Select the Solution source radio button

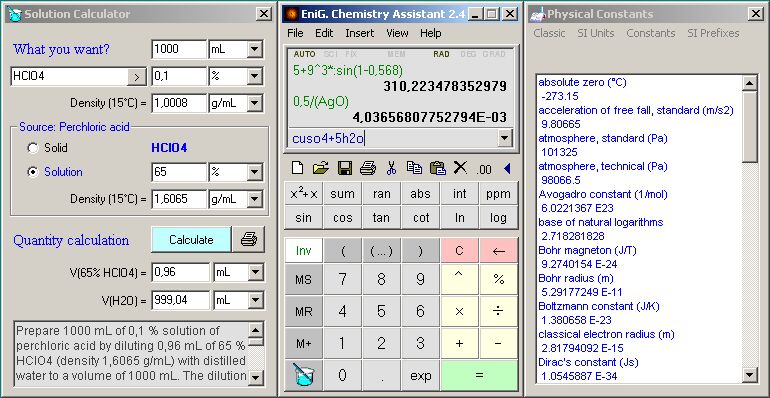pos(33,172)
